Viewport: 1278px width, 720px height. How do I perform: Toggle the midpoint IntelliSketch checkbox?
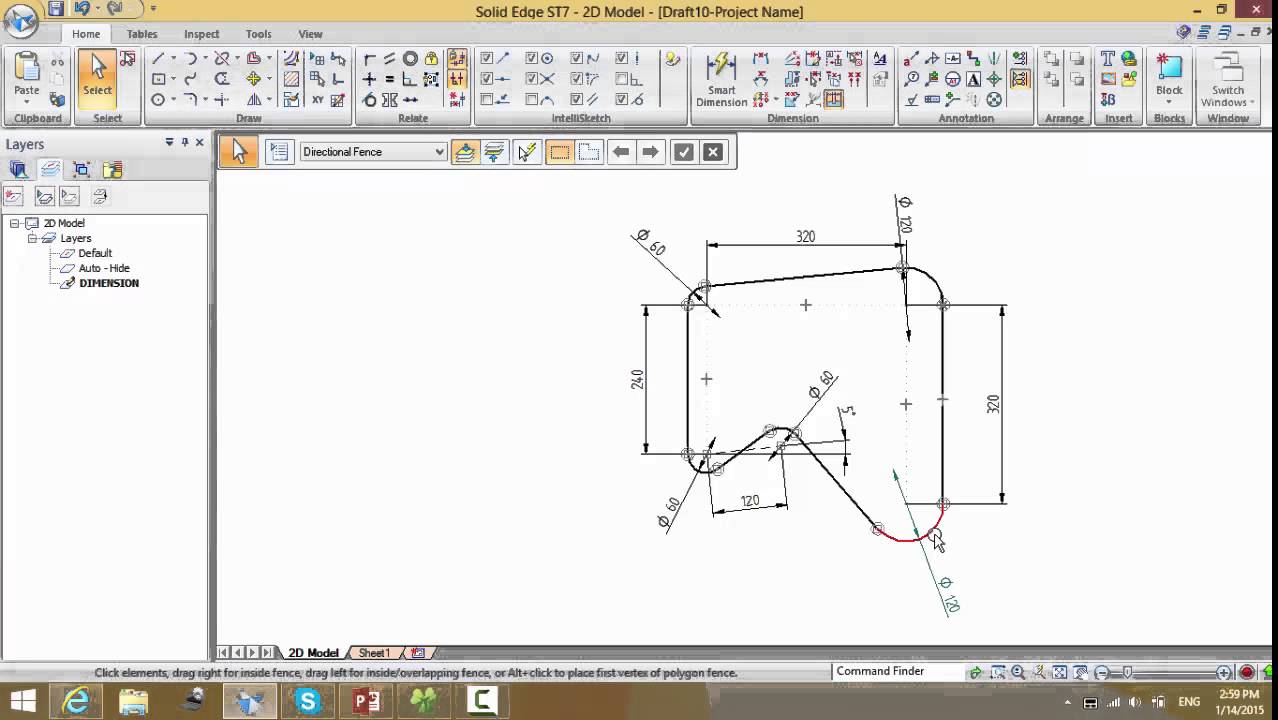click(x=486, y=78)
